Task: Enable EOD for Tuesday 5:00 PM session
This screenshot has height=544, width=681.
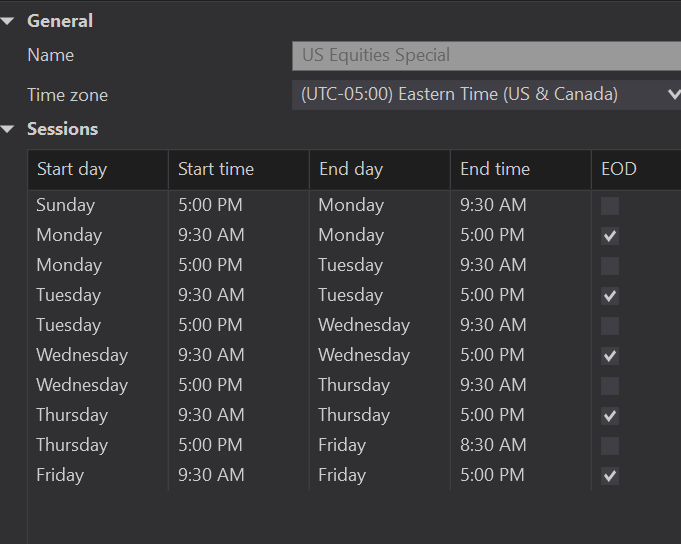Action: (x=610, y=326)
